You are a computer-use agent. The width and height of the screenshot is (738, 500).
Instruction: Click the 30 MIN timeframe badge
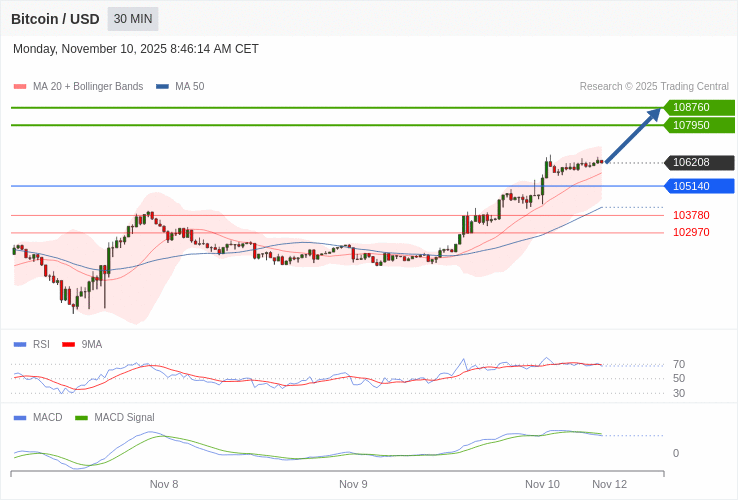point(133,19)
